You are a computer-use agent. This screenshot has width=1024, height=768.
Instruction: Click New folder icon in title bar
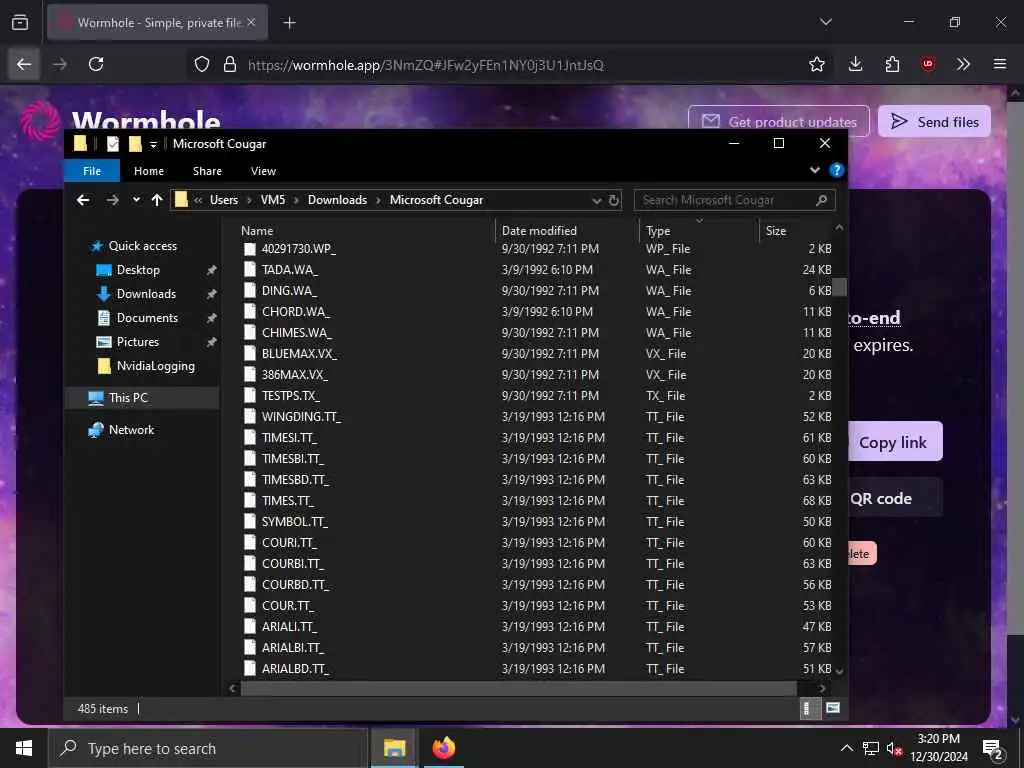coord(135,144)
